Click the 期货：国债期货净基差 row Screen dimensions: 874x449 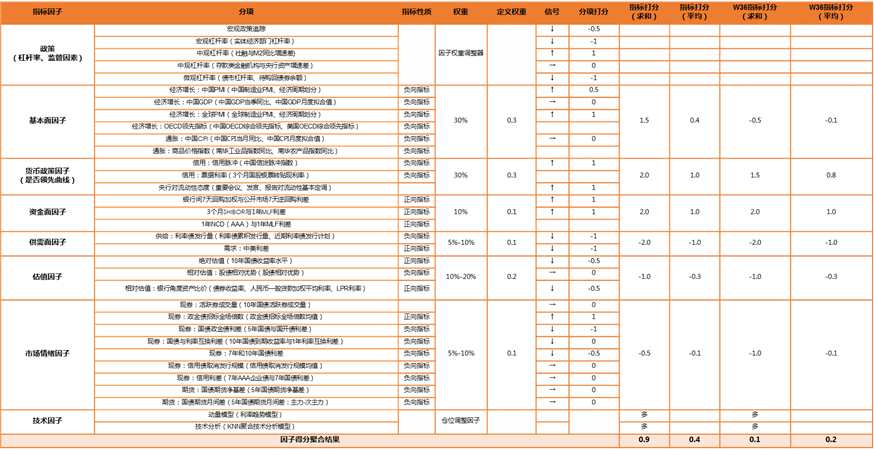pyautogui.click(x=246, y=391)
